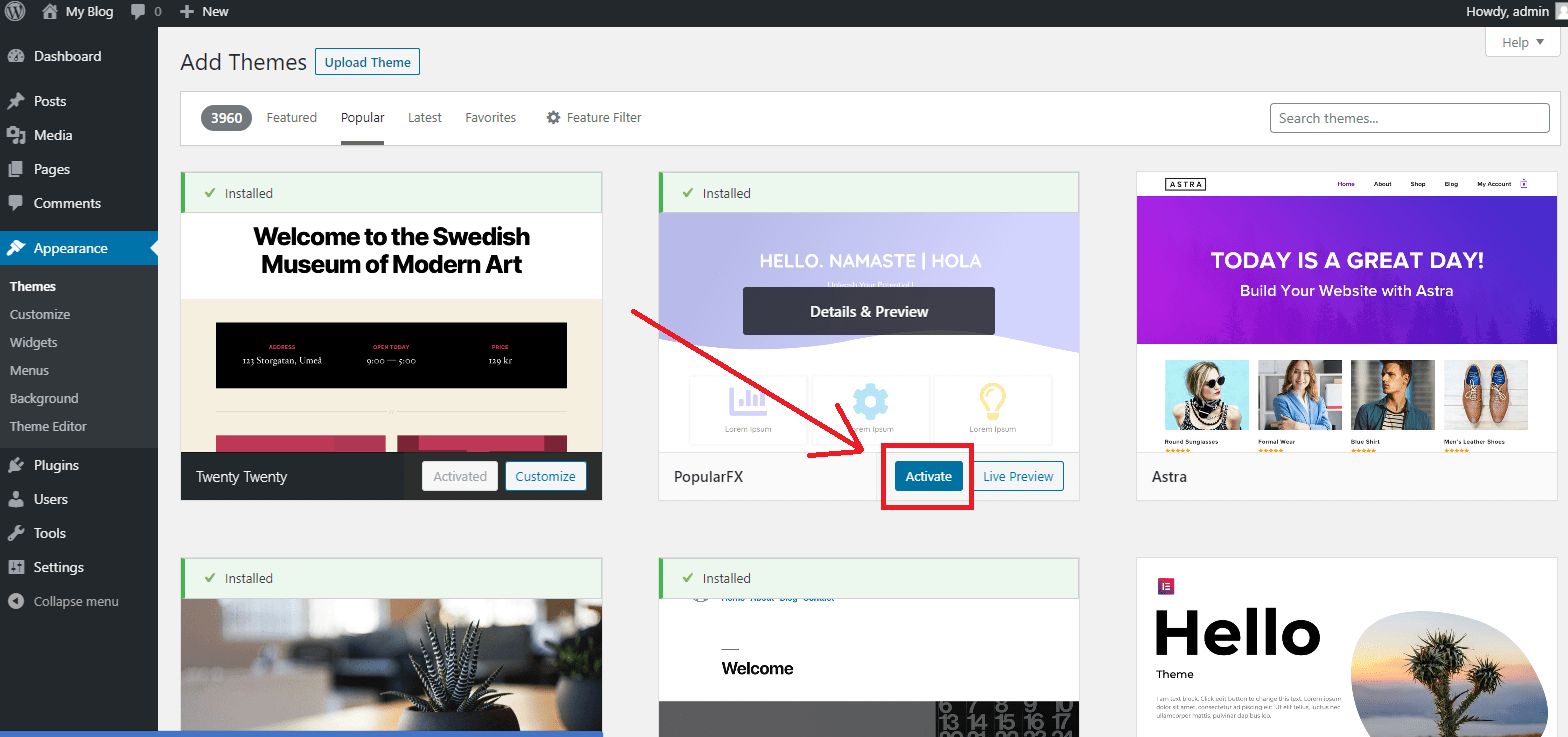Open the Plugins menu label
The height and width of the screenshot is (737, 1568).
pos(56,465)
